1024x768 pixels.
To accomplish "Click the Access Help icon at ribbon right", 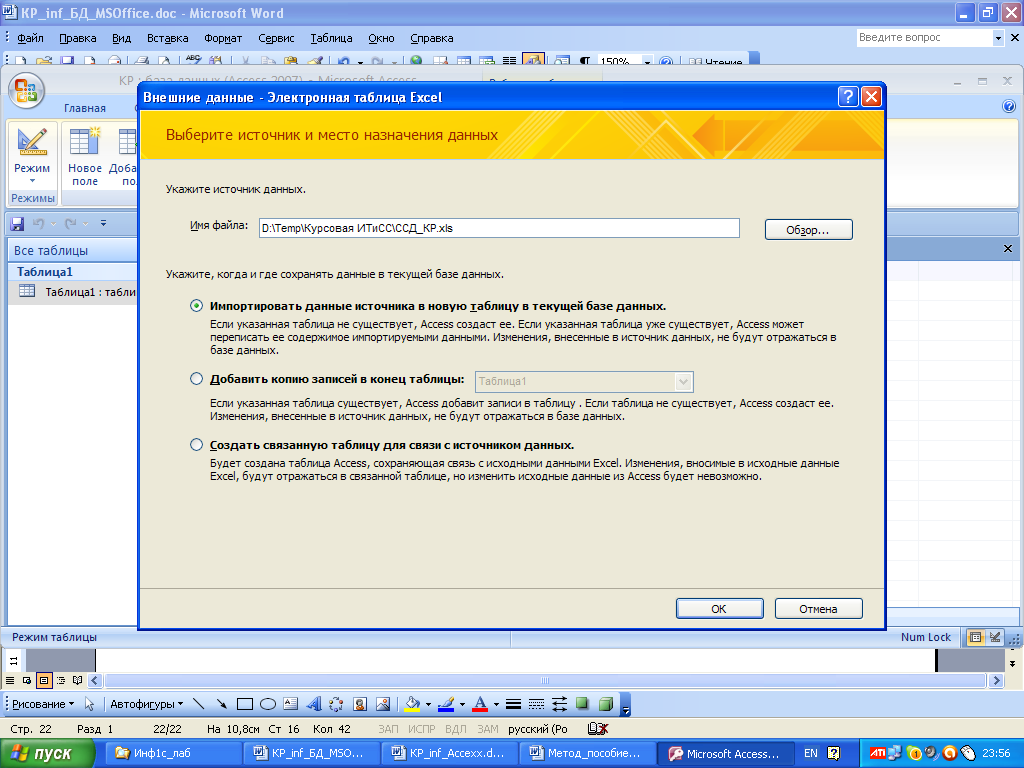I will [x=1009, y=106].
